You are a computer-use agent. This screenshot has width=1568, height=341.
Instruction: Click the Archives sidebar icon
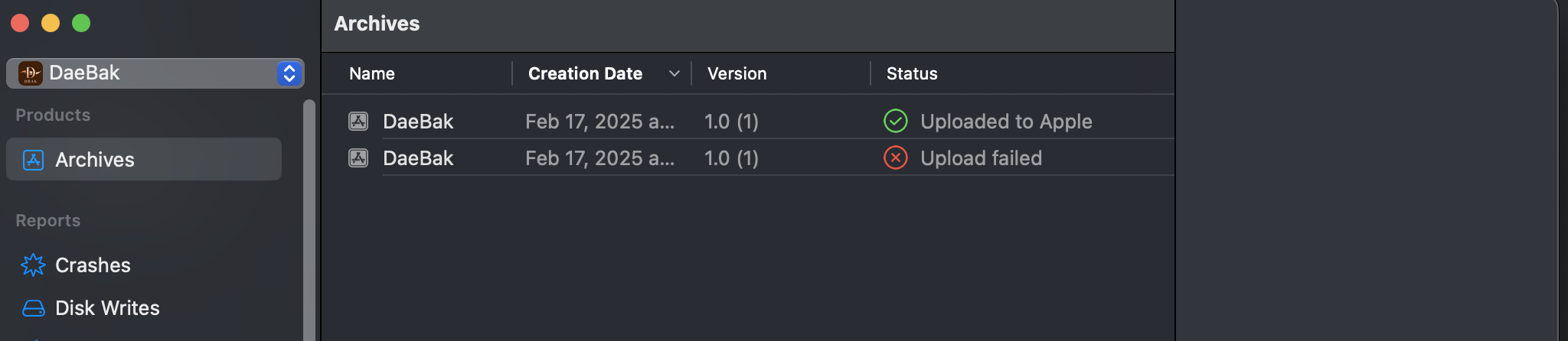34,160
